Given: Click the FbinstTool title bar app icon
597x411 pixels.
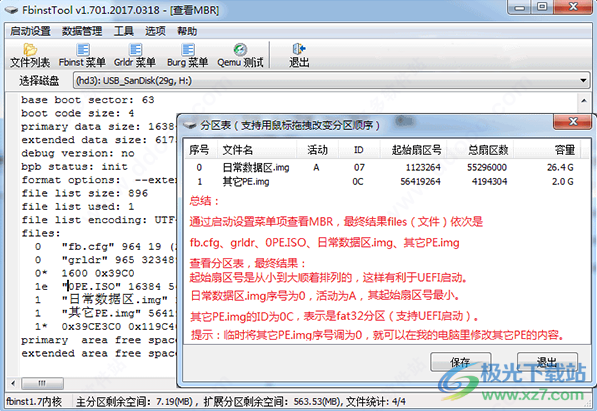Looking at the screenshot, I should tap(11, 10).
